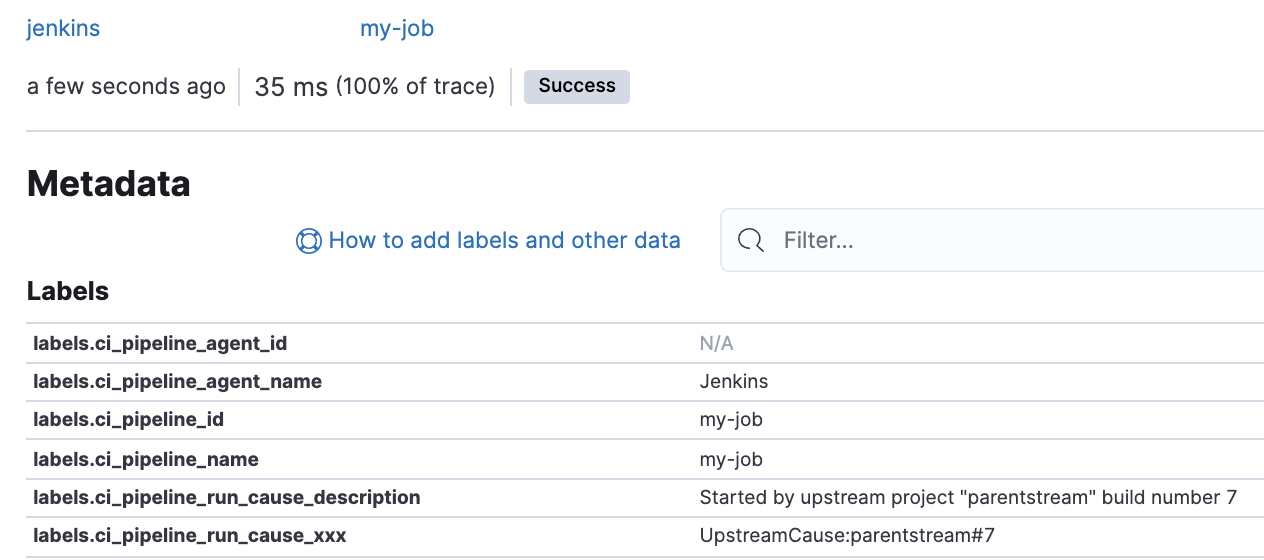1264x560 pixels.
Task: Click the Success status badge
Action: 577,86
